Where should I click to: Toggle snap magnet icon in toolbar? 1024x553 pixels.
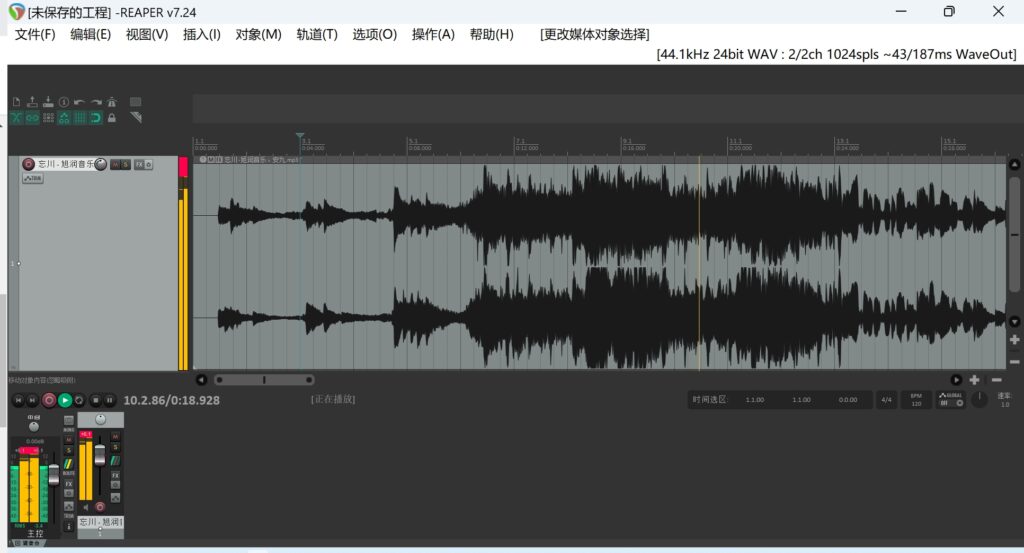point(96,118)
